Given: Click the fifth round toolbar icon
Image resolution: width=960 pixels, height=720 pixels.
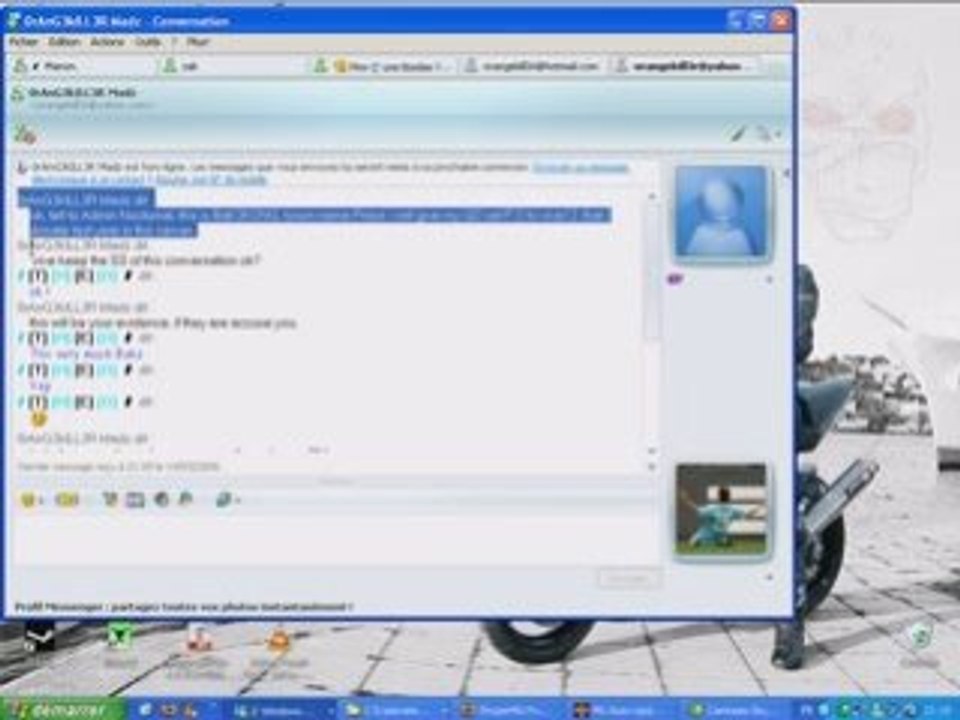Looking at the screenshot, I should pos(162,500).
